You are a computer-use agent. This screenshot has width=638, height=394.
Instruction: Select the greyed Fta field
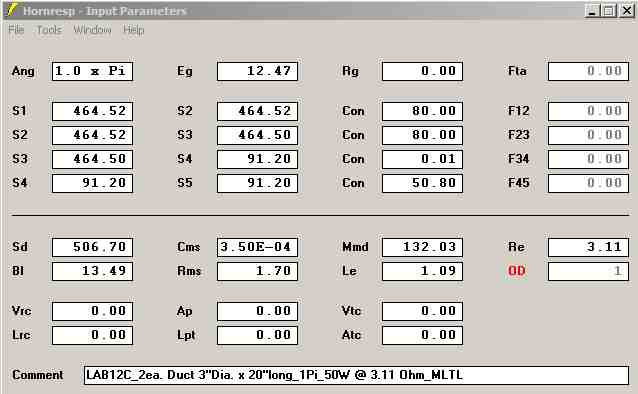[x=588, y=71]
